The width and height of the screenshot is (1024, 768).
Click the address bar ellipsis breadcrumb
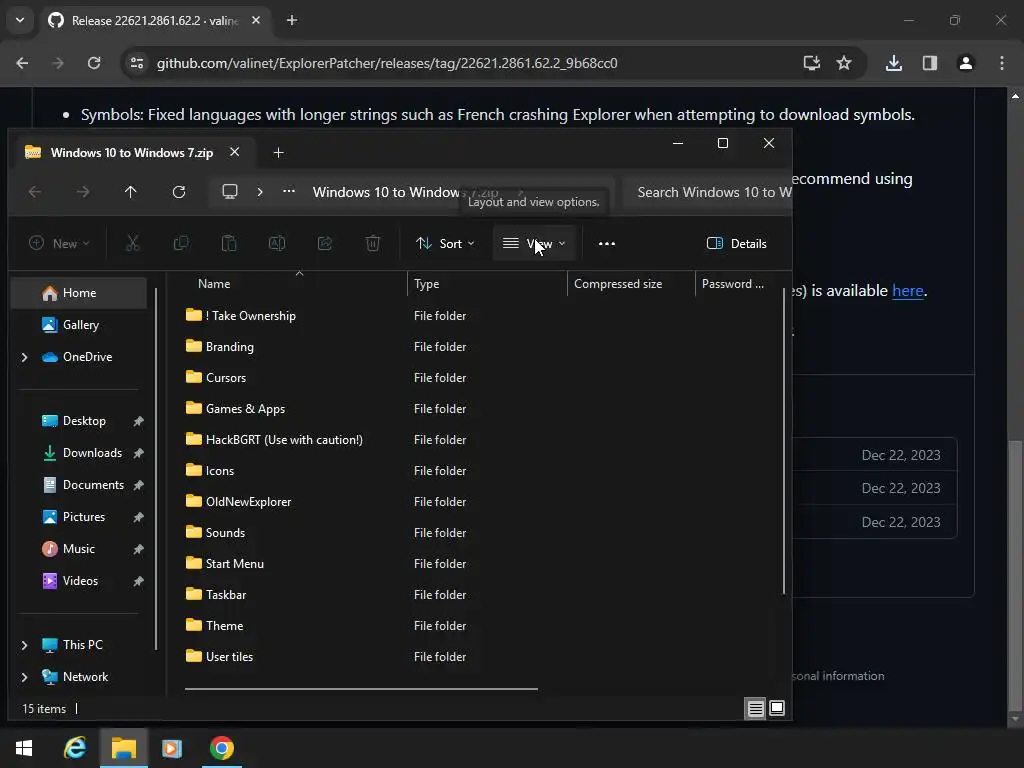[x=289, y=191]
